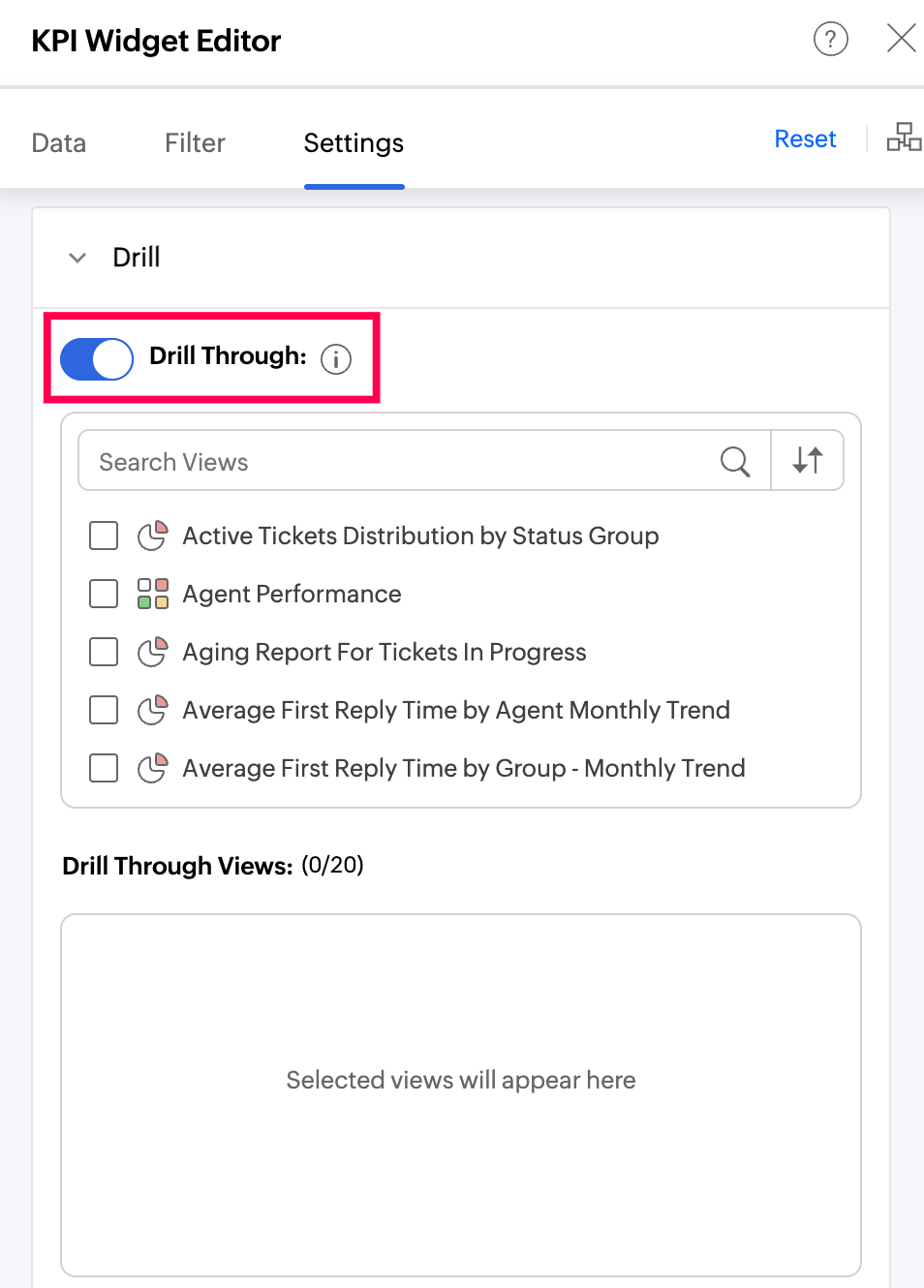Collapse the Drill section chevron
This screenshot has height=1288, width=924.
77,258
